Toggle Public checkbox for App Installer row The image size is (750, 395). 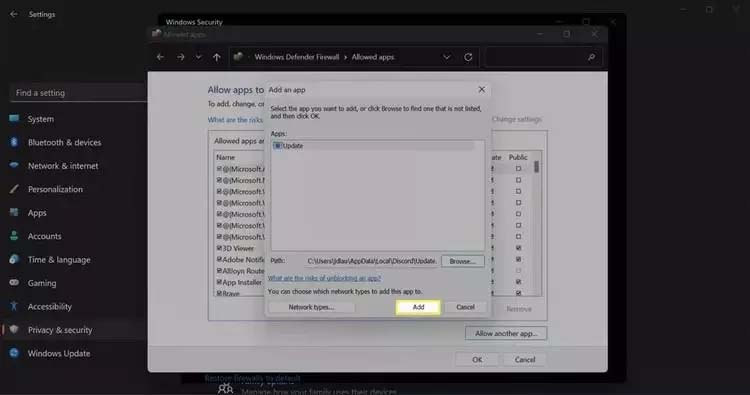pos(518,282)
